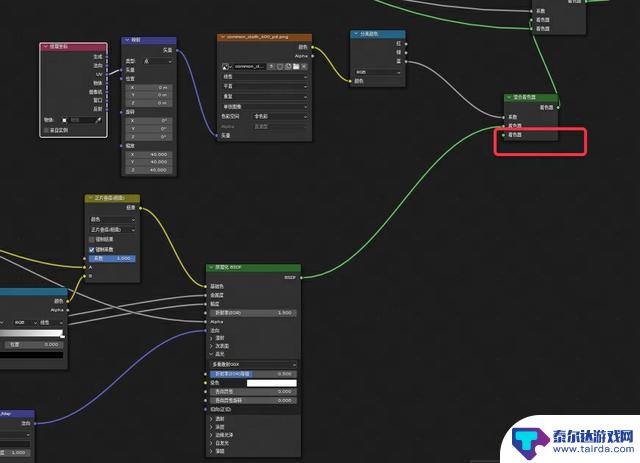The width and height of the screenshot is (640, 463).
Task: Click image name field in Image Texture node
Action: [x=248, y=66]
